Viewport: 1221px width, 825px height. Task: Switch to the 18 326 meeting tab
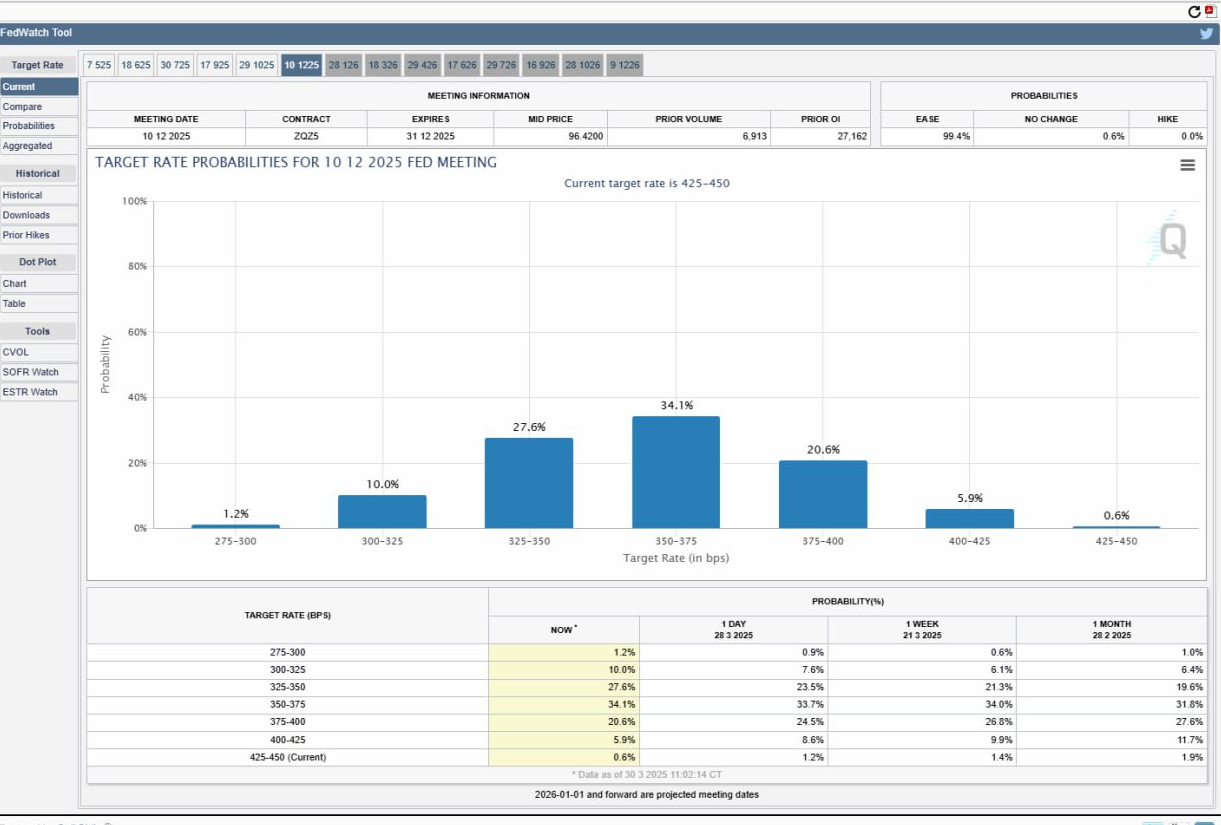pos(383,65)
